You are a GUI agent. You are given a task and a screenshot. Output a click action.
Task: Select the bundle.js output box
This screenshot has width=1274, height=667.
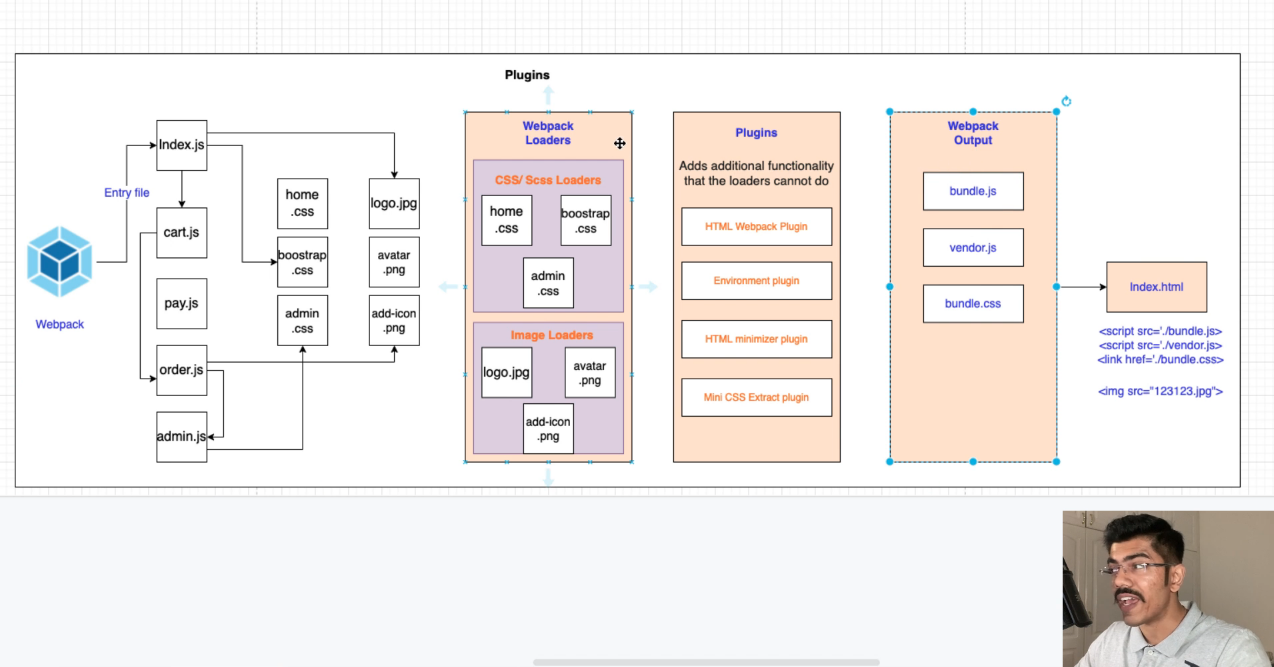pos(973,191)
